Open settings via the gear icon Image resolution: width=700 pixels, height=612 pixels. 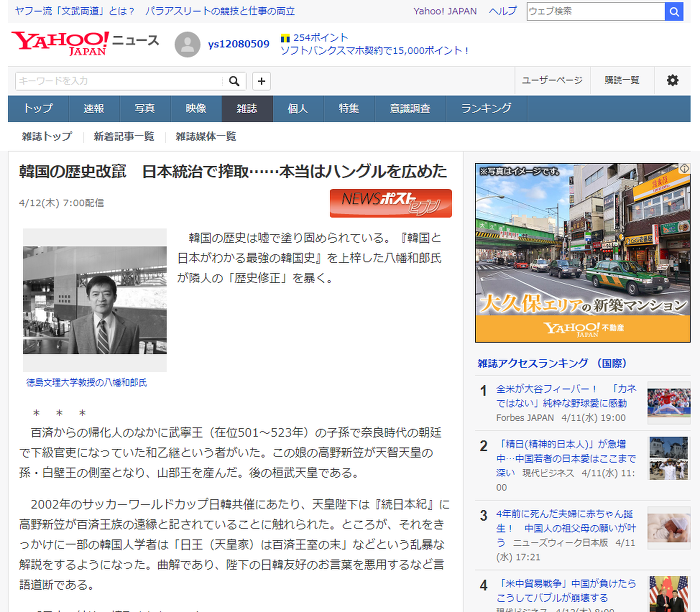coord(672,80)
